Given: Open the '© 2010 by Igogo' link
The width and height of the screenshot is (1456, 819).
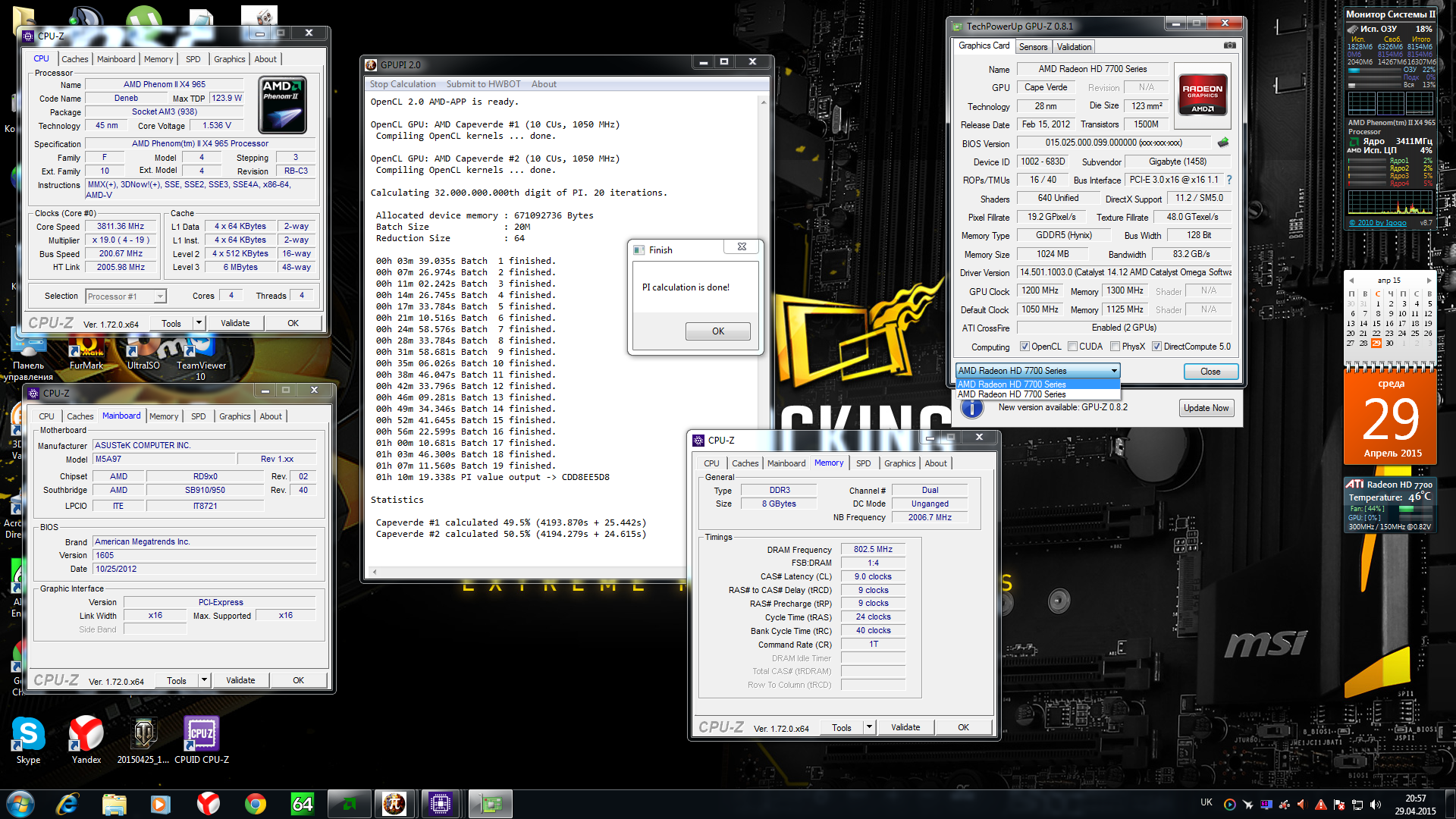Looking at the screenshot, I should pyautogui.click(x=1378, y=223).
